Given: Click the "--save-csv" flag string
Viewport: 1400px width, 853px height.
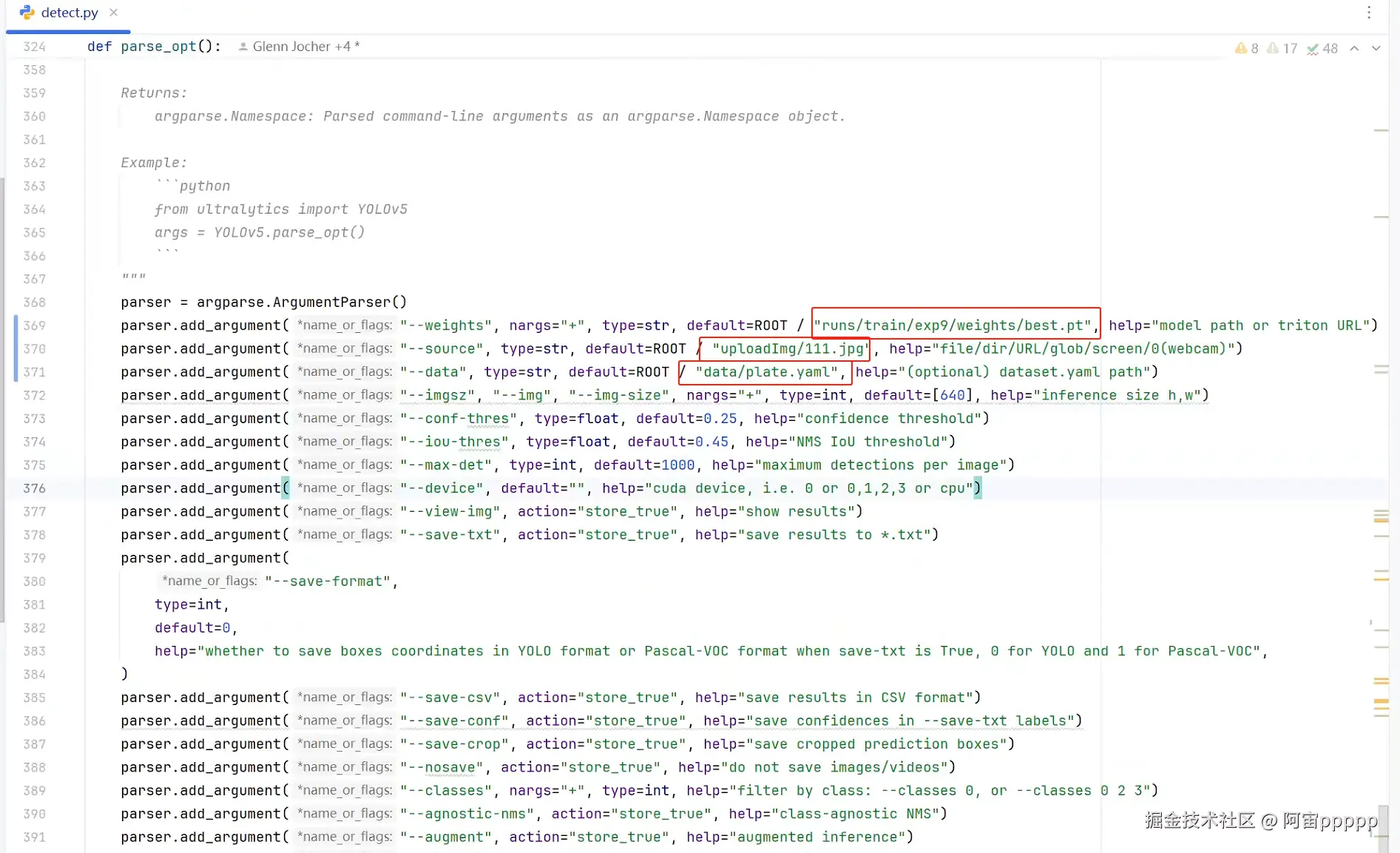Looking at the screenshot, I should (450, 698).
